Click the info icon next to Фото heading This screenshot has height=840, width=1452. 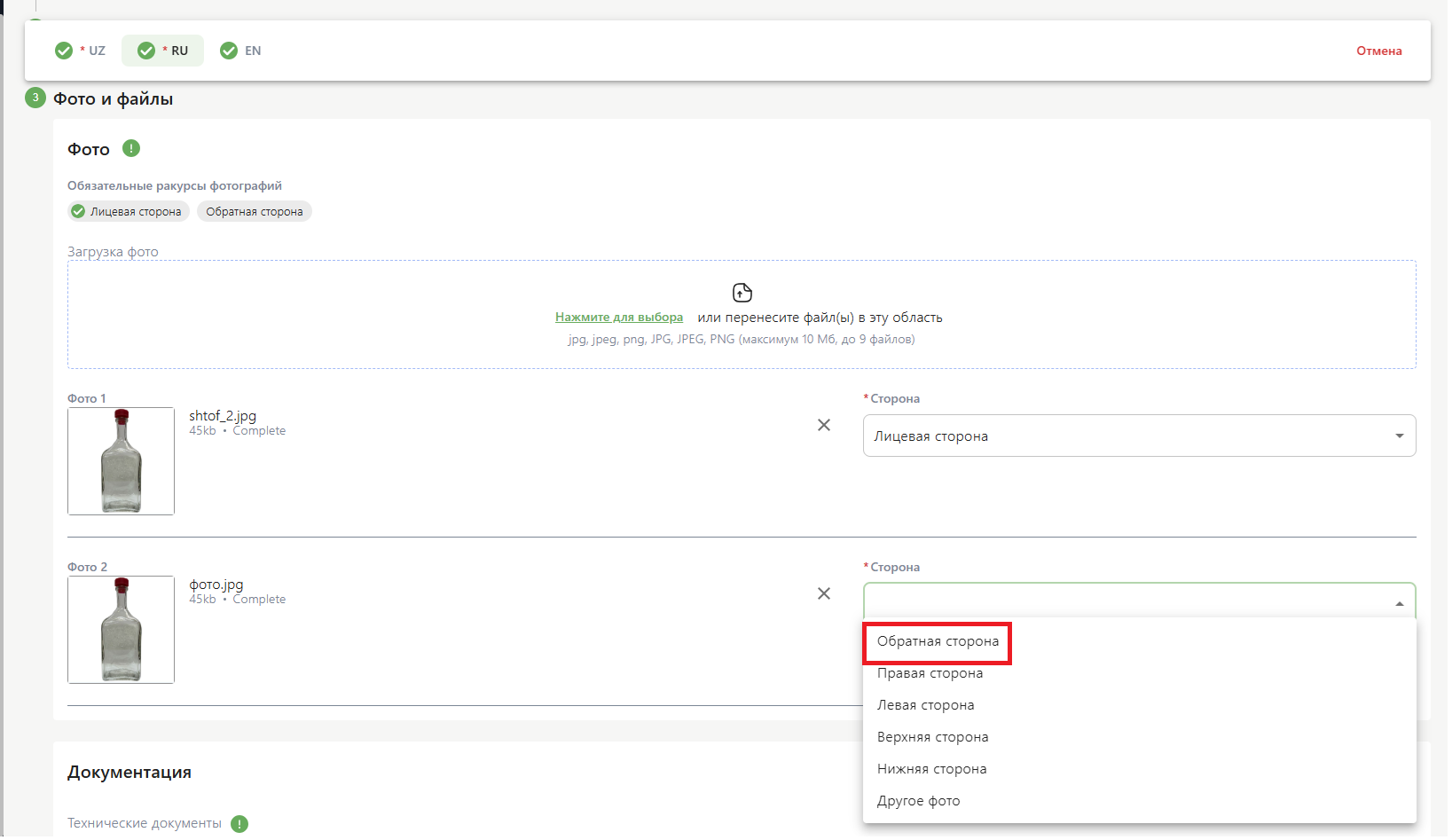point(131,149)
